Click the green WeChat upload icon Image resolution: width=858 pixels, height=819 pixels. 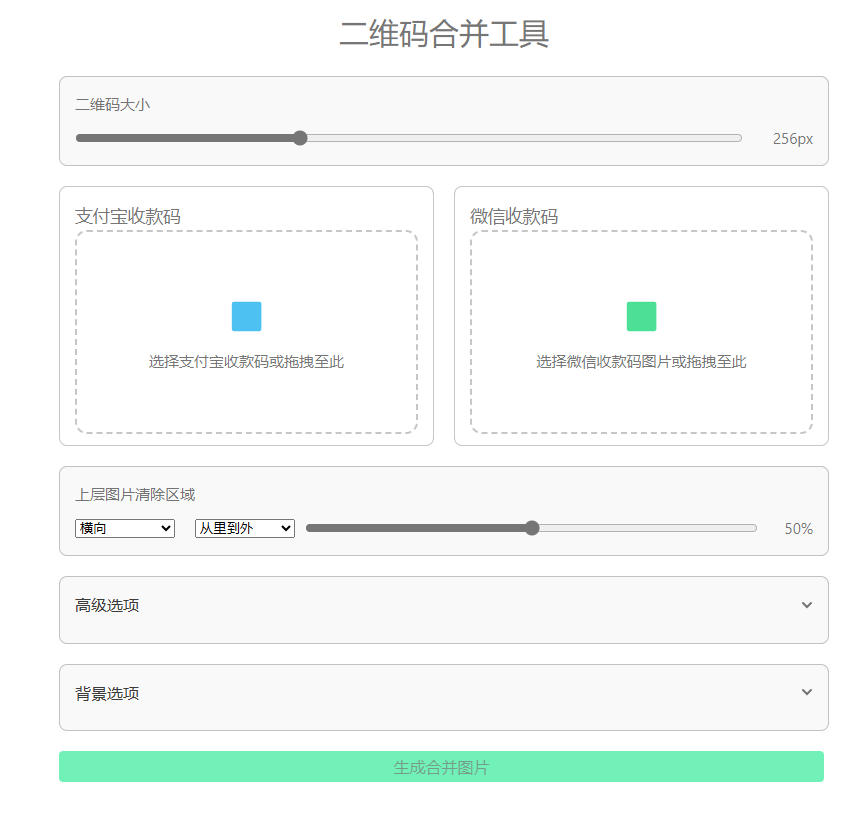coord(641,316)
